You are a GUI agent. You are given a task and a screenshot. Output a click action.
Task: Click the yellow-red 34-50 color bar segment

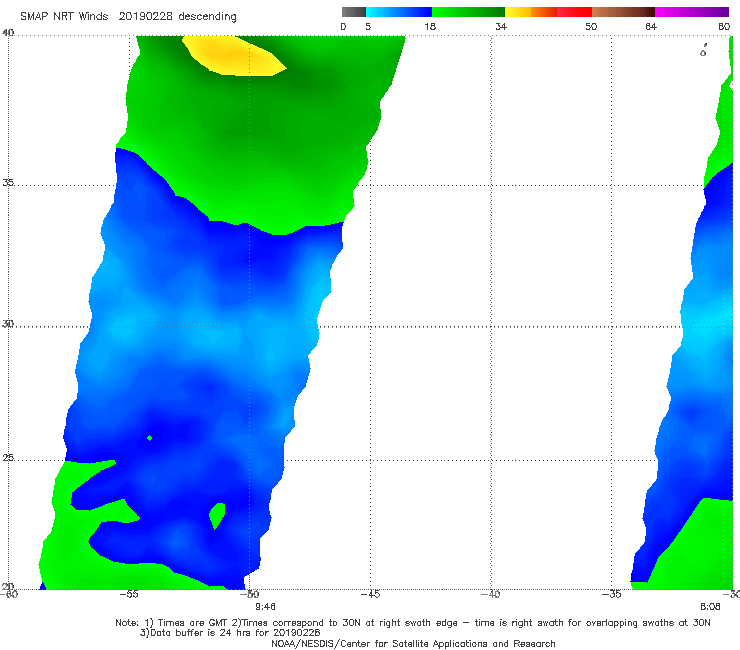coord(548,12)
